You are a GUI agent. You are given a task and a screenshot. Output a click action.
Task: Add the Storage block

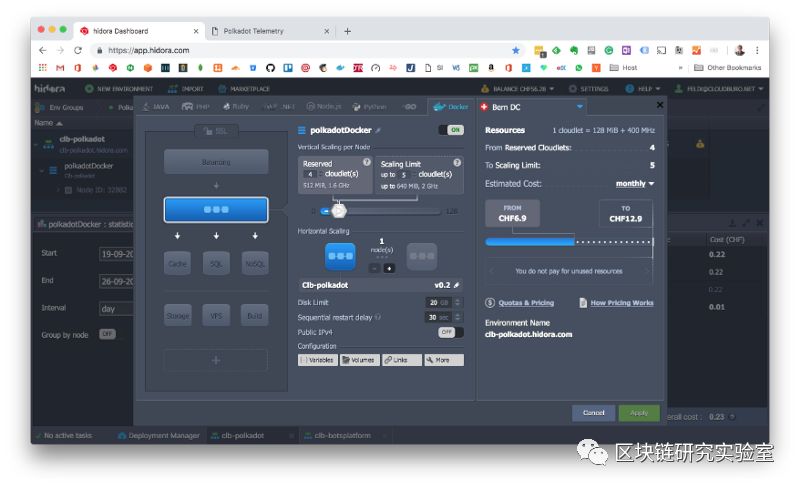tap(178, 315)
